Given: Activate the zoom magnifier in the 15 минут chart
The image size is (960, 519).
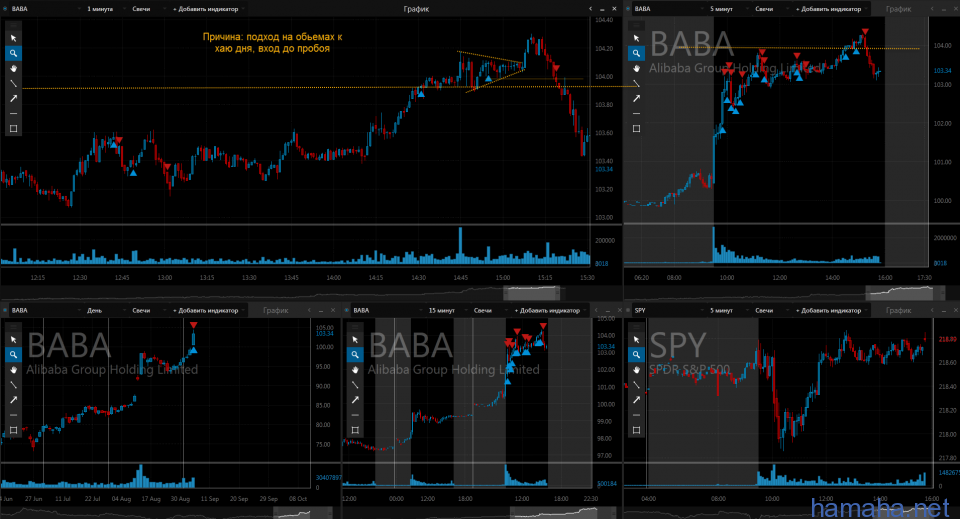Looking at the screenshot, I should [355, 354].
